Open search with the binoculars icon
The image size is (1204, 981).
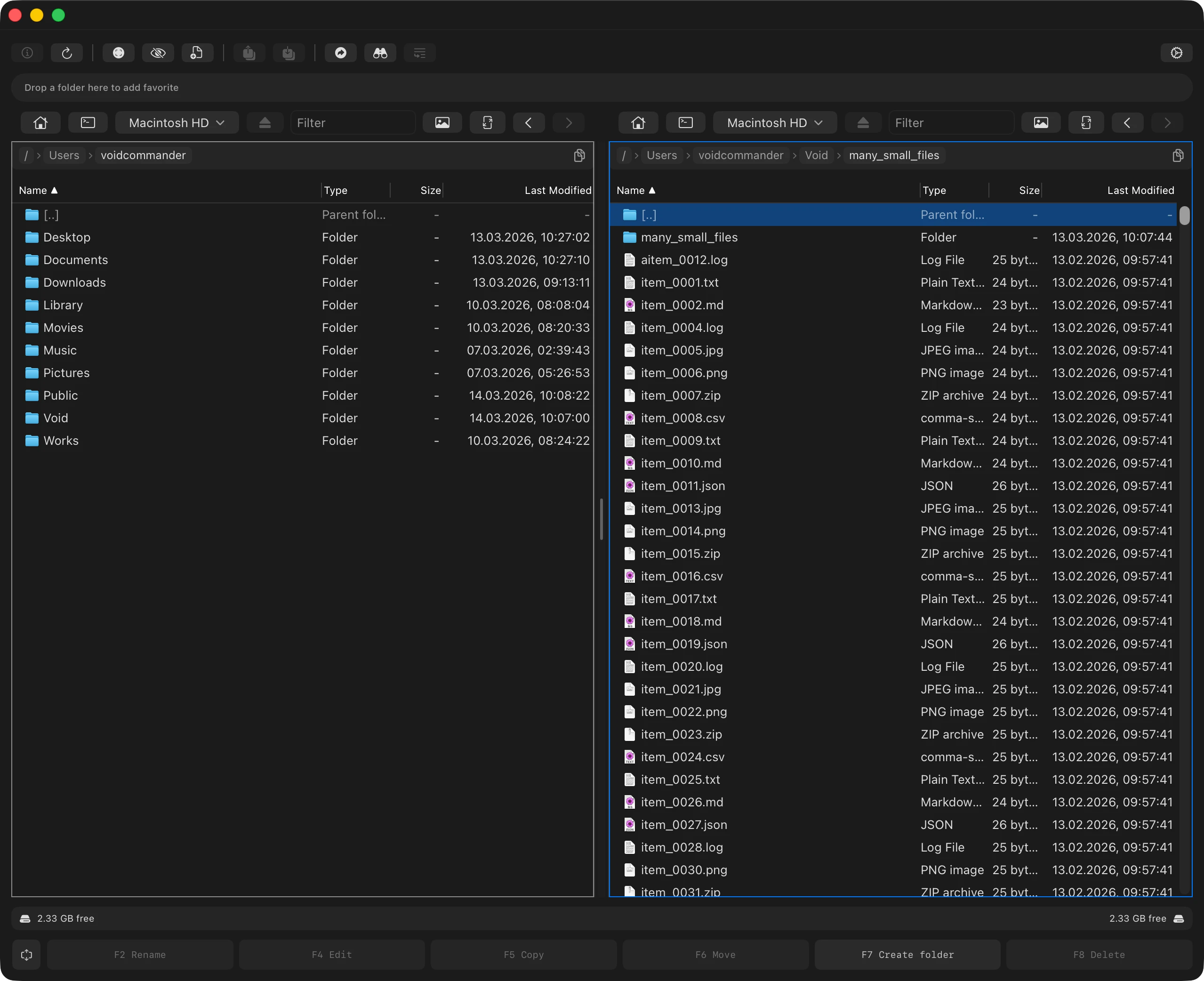[x=380, y=53]
